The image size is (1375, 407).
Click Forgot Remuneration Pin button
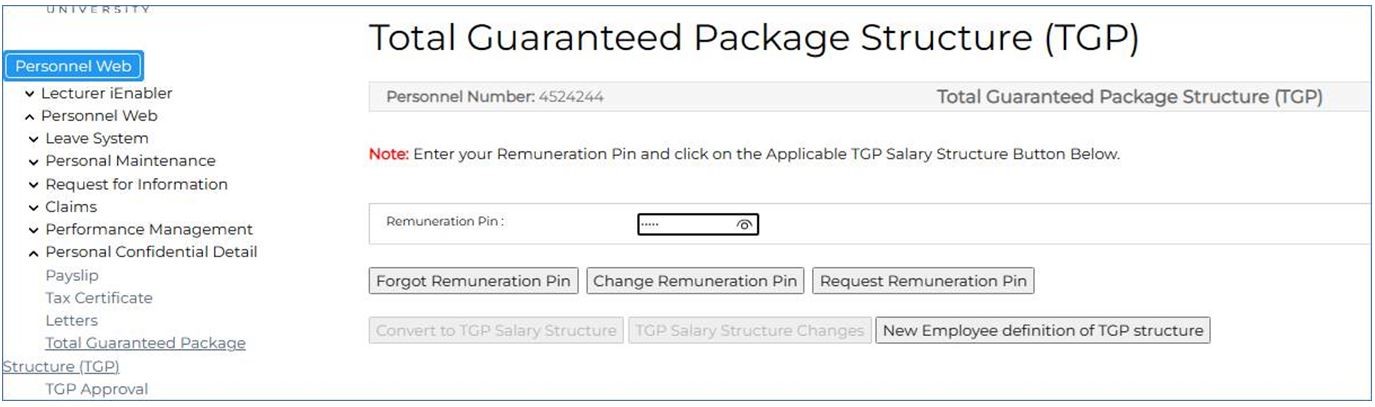coord(473,281)
